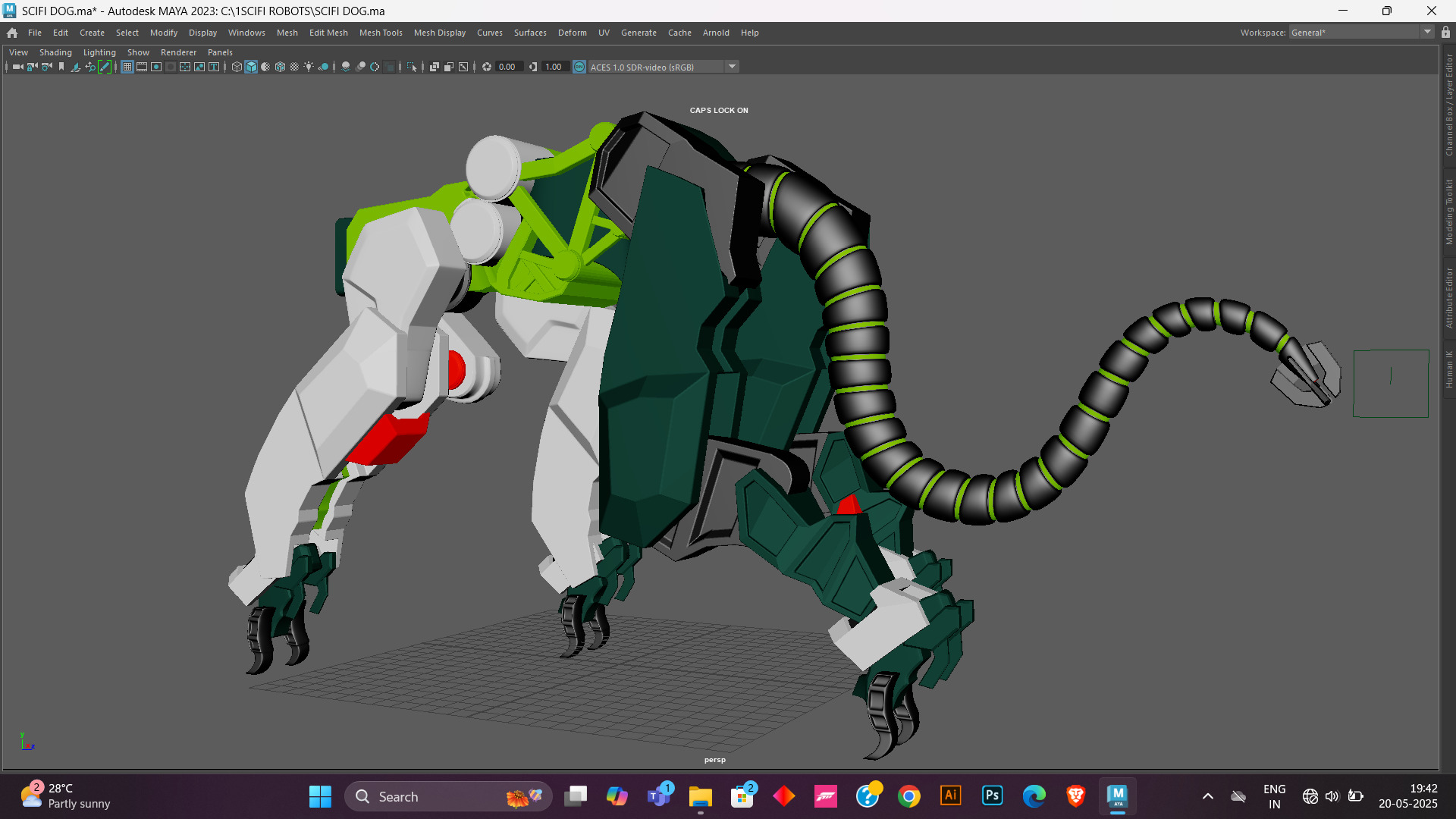Open the Human IK side tab

click(x=1448, y=369)
